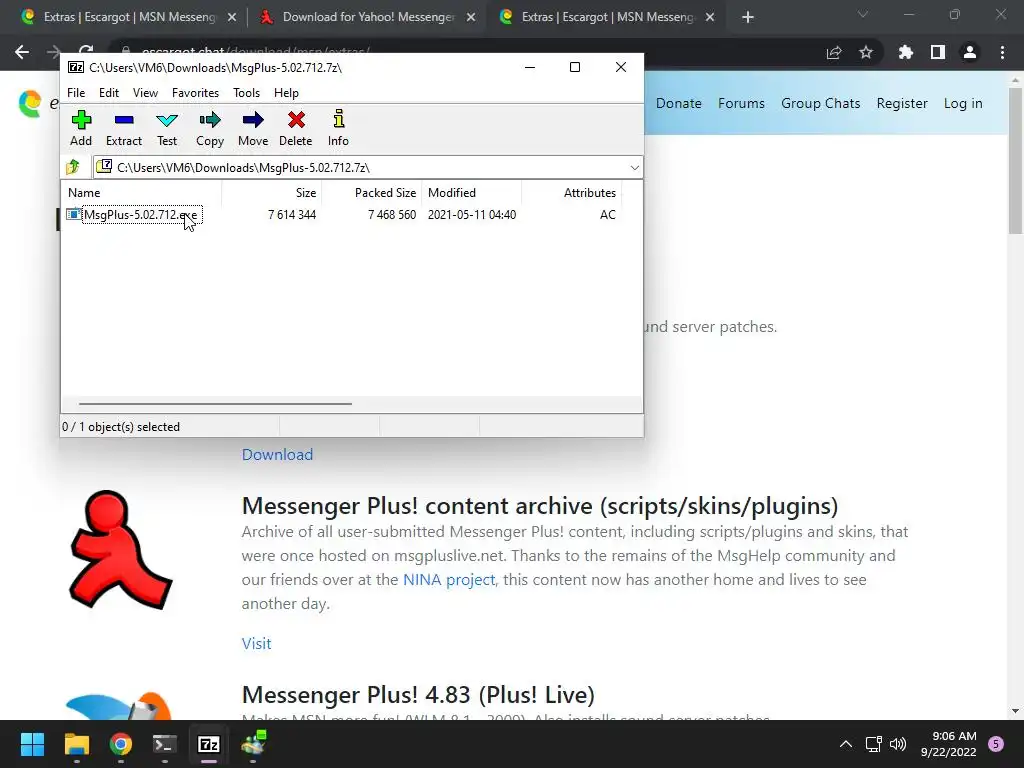Open the Forums link
The image size is (1024, 768).
tap(741, 103)
